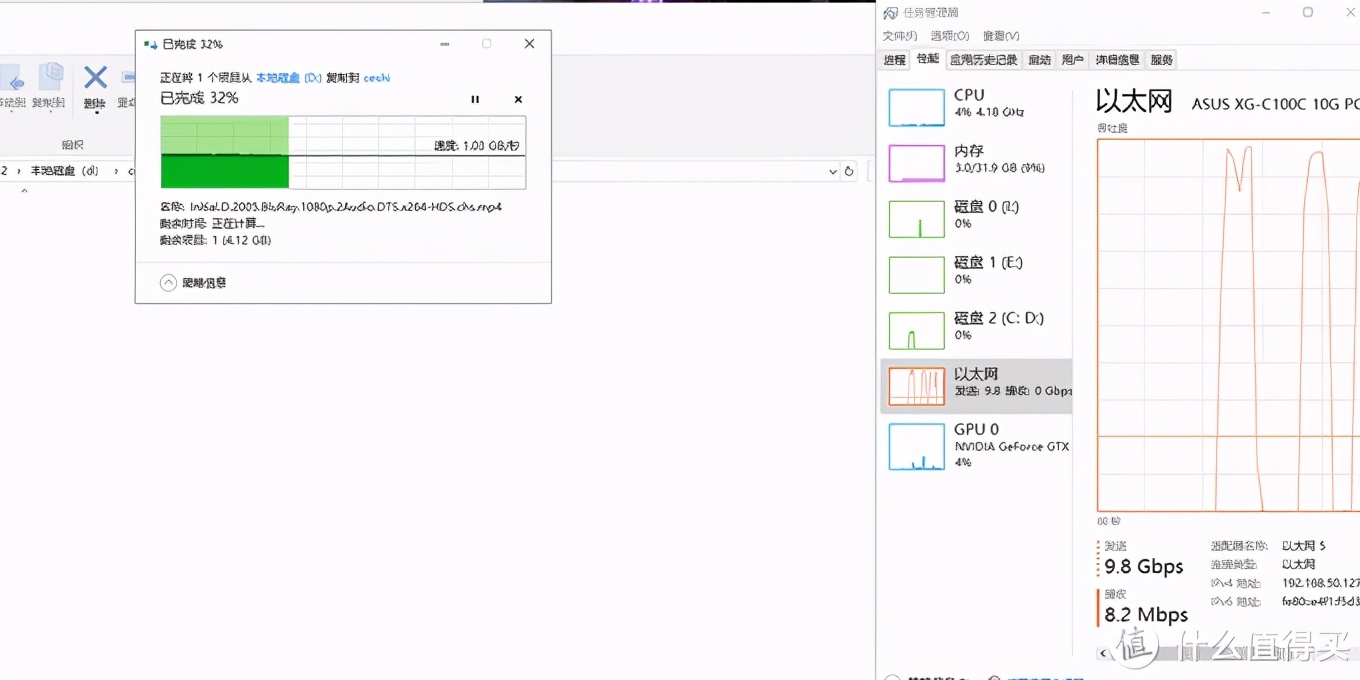Cancel the copy with the small X
This screenshot has height=680, width=1360.
[x=518, y=99]
